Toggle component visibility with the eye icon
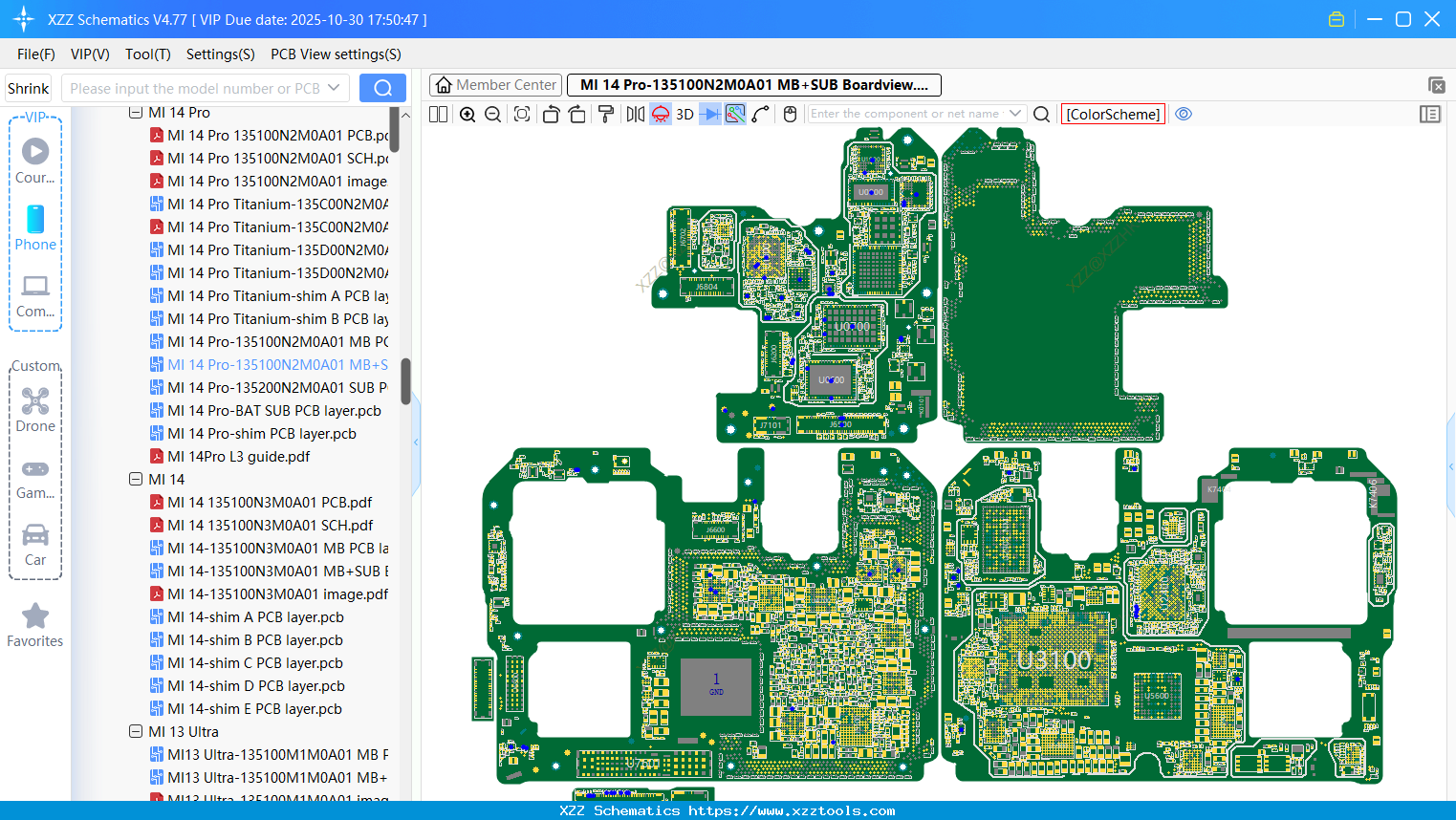Image resolution: width=1456 pixels, height=820 pixels. pyautogui.click(x=1184, y=114)
